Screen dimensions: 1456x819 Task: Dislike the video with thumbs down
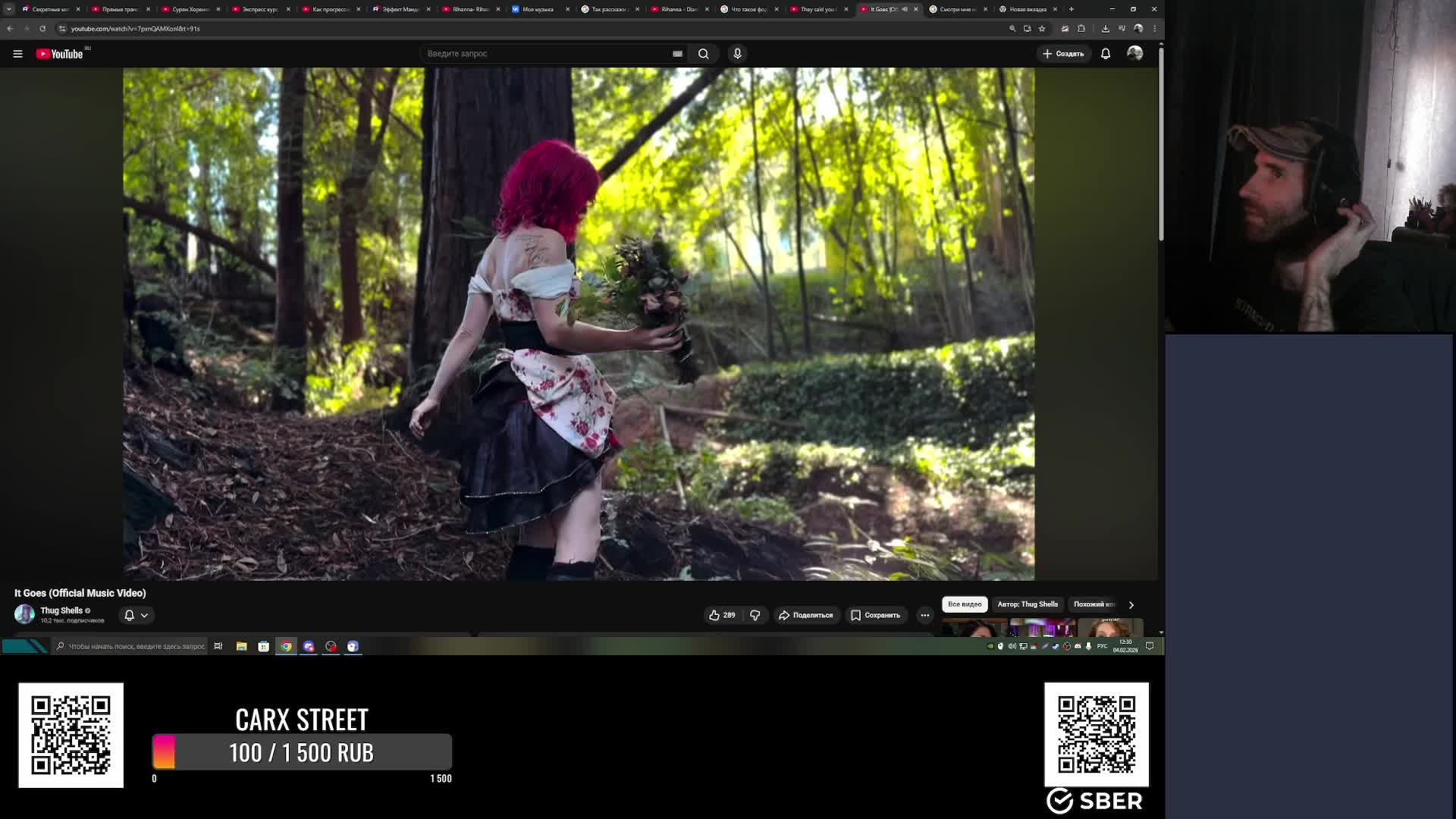pos(755,615)
